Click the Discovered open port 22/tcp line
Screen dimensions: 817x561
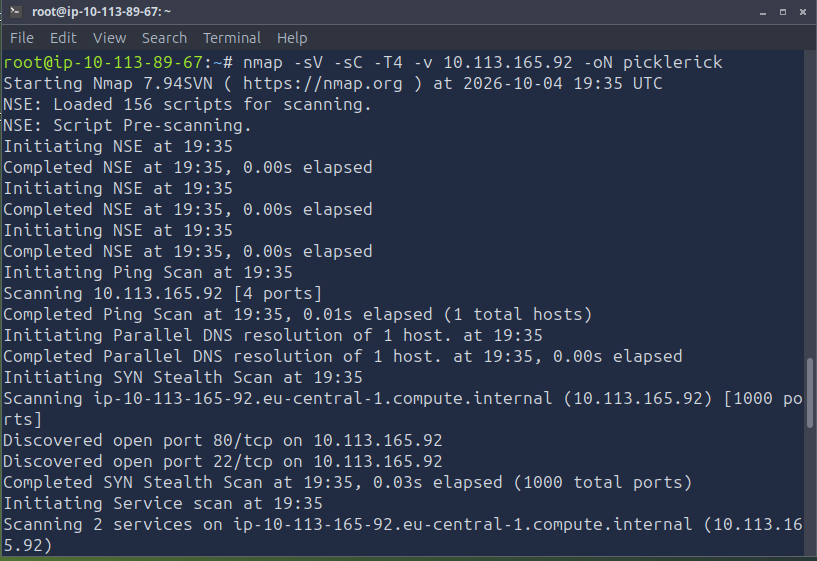coord(222,461)
